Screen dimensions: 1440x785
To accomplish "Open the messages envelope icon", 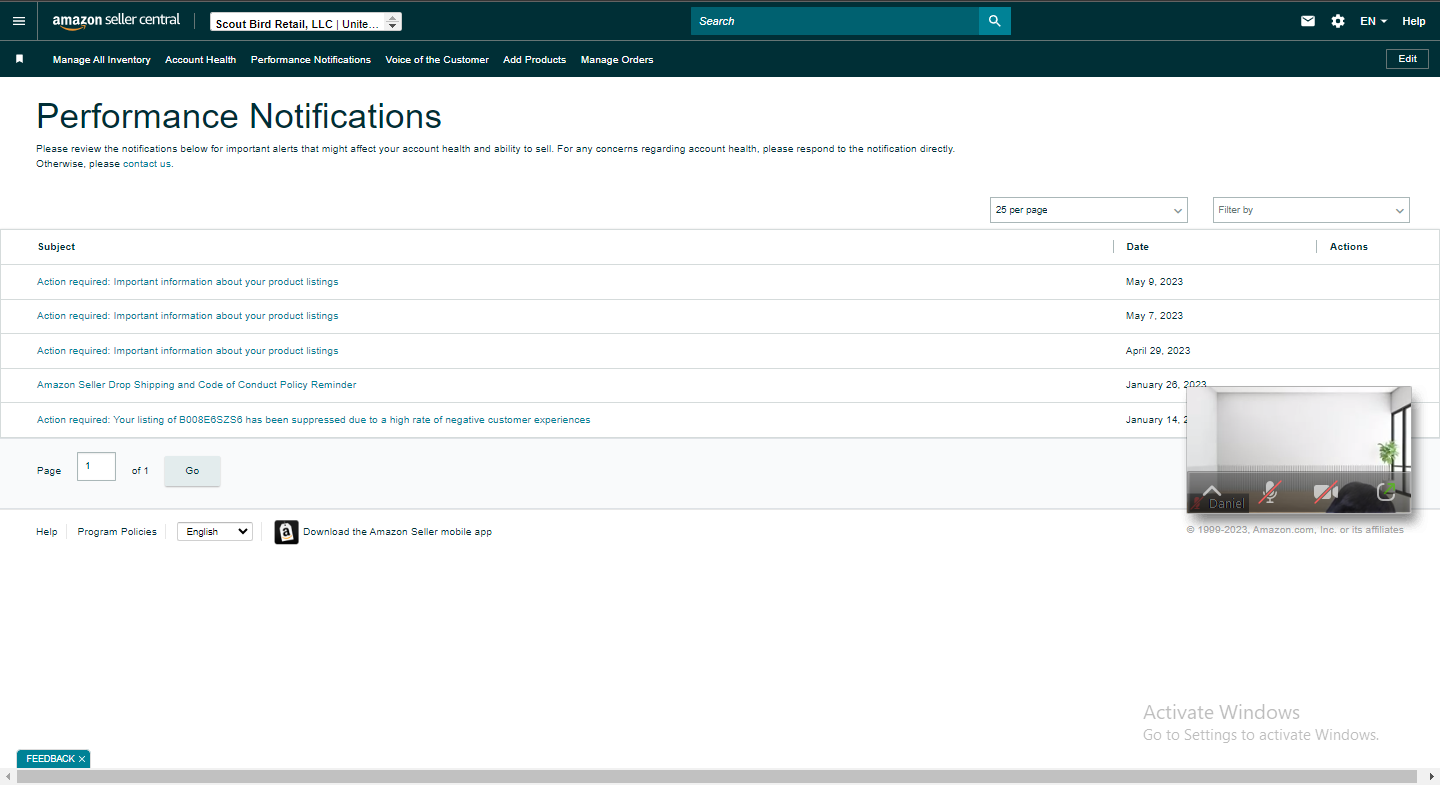I will click(x=1308, y=21).
